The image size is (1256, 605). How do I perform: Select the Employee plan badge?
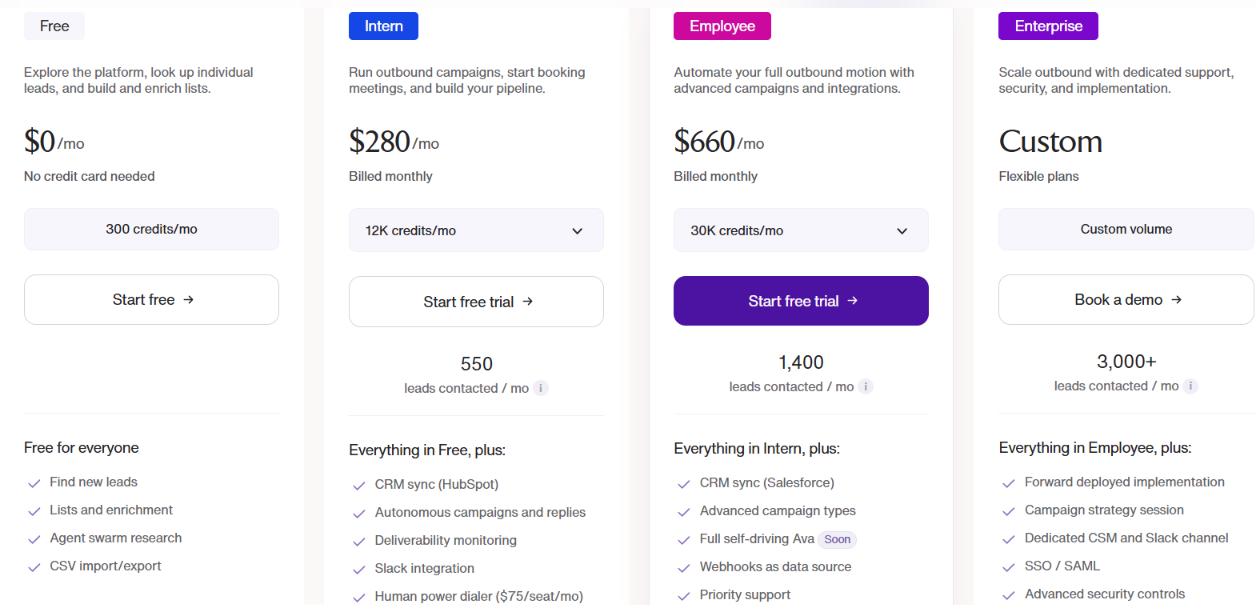click(x=722, y=26)
